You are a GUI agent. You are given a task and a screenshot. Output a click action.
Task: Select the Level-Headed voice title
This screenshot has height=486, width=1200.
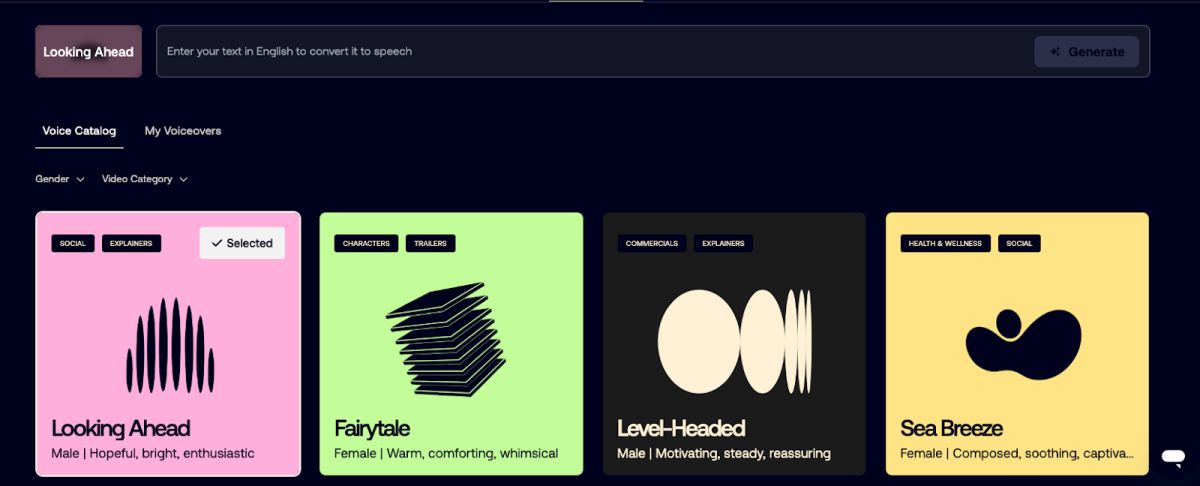[681, 428]
